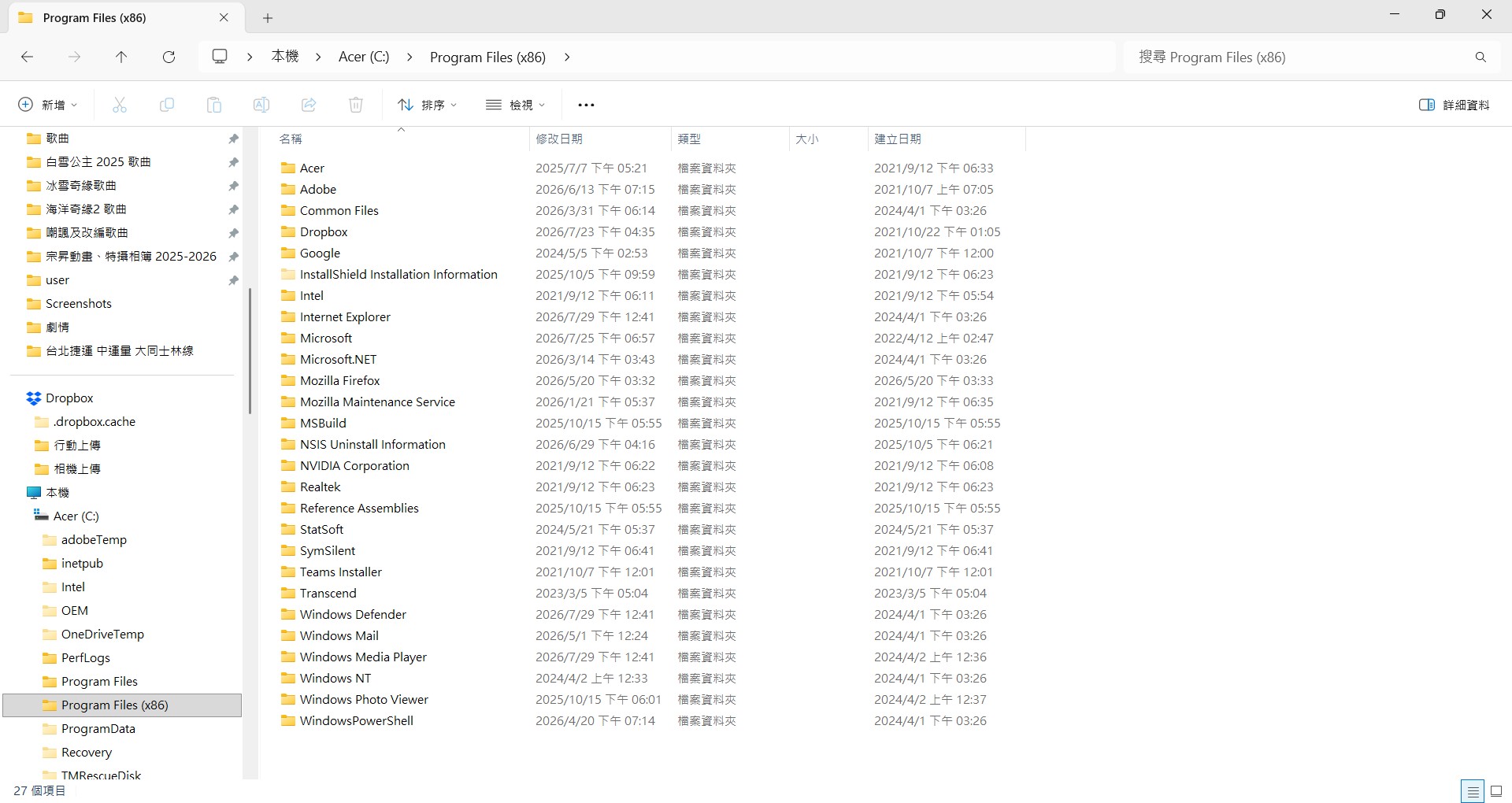
Task: Click 本機 breadcrumb in address bar
Action: pos(285,57)
